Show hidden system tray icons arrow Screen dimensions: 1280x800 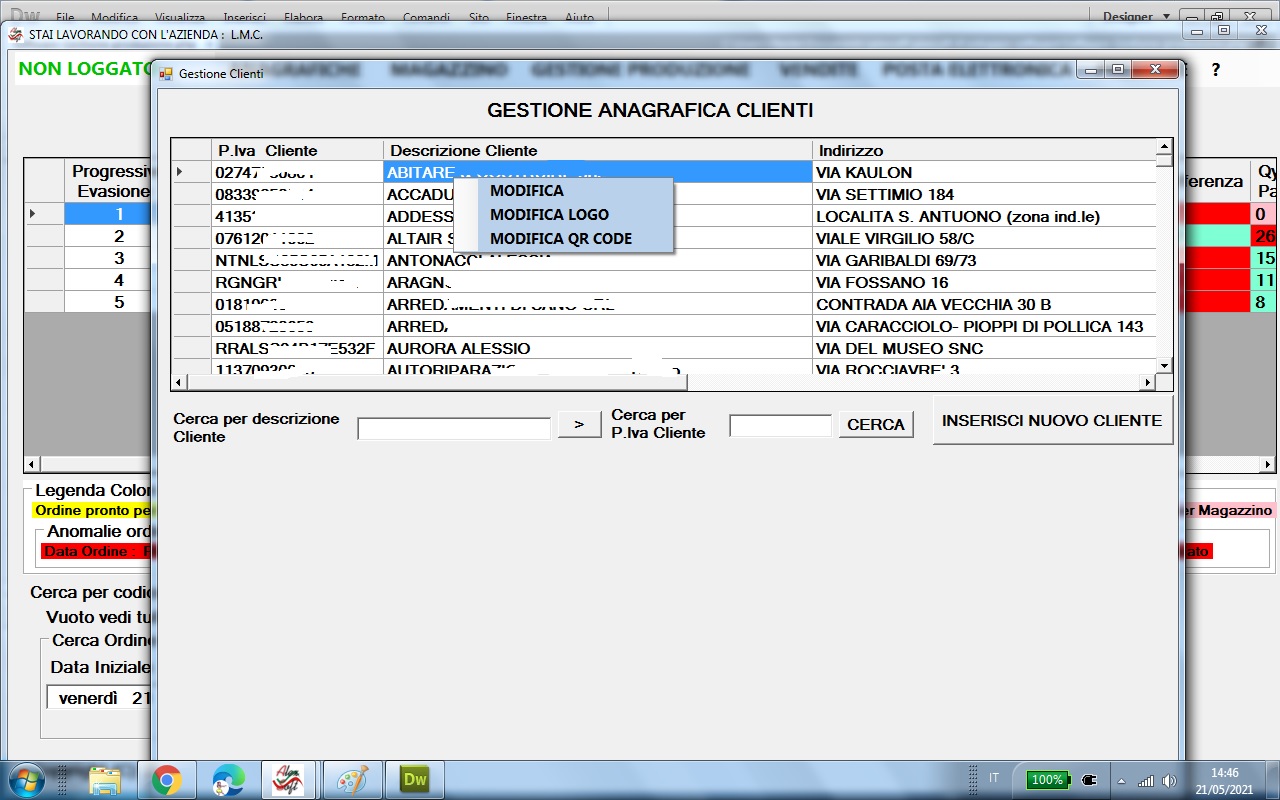[x=1121, y=780]
